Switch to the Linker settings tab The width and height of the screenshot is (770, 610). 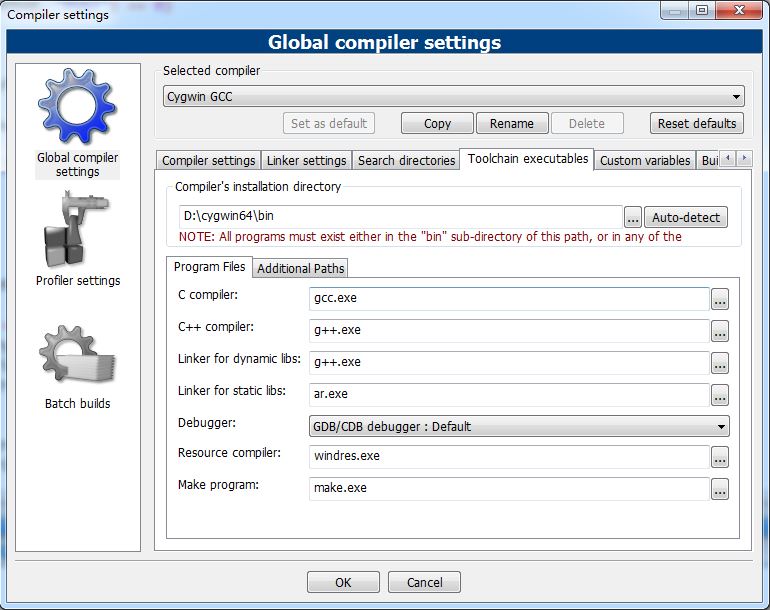coord(306,161)
